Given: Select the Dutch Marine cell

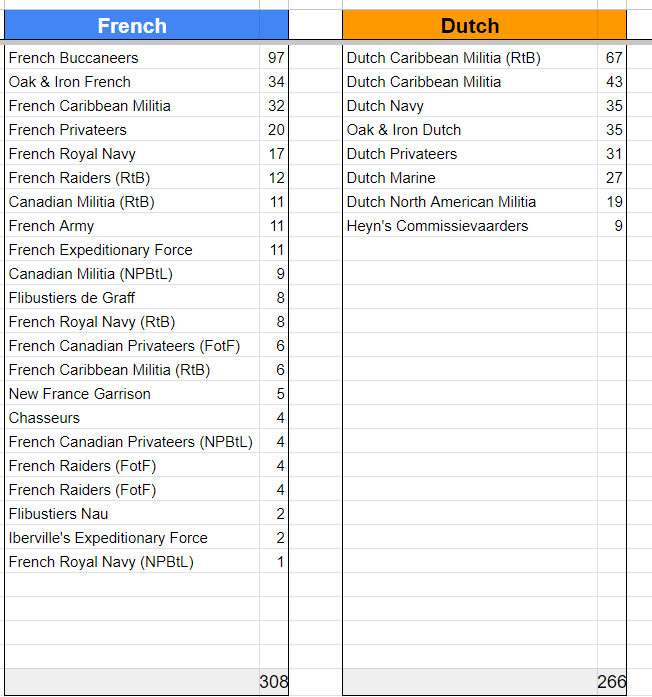Looking at the screenshot, I should coord(391,178).
